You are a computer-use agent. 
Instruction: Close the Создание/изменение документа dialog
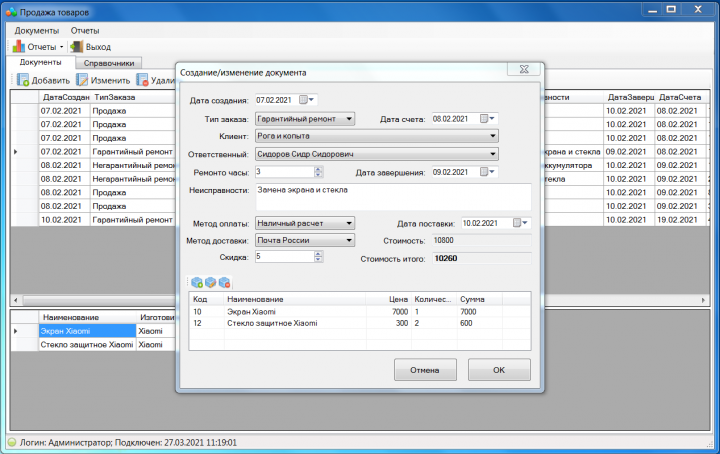pos(524,69)
